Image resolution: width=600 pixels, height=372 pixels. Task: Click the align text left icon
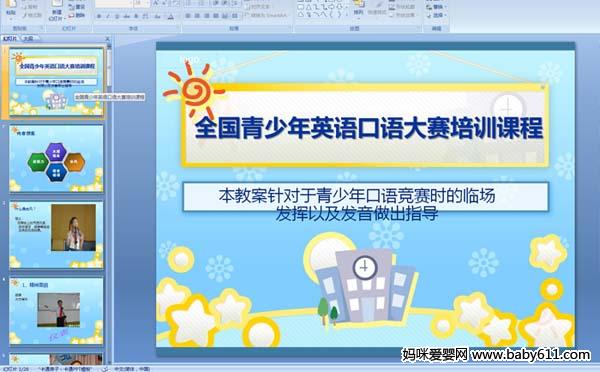(188, 16)
